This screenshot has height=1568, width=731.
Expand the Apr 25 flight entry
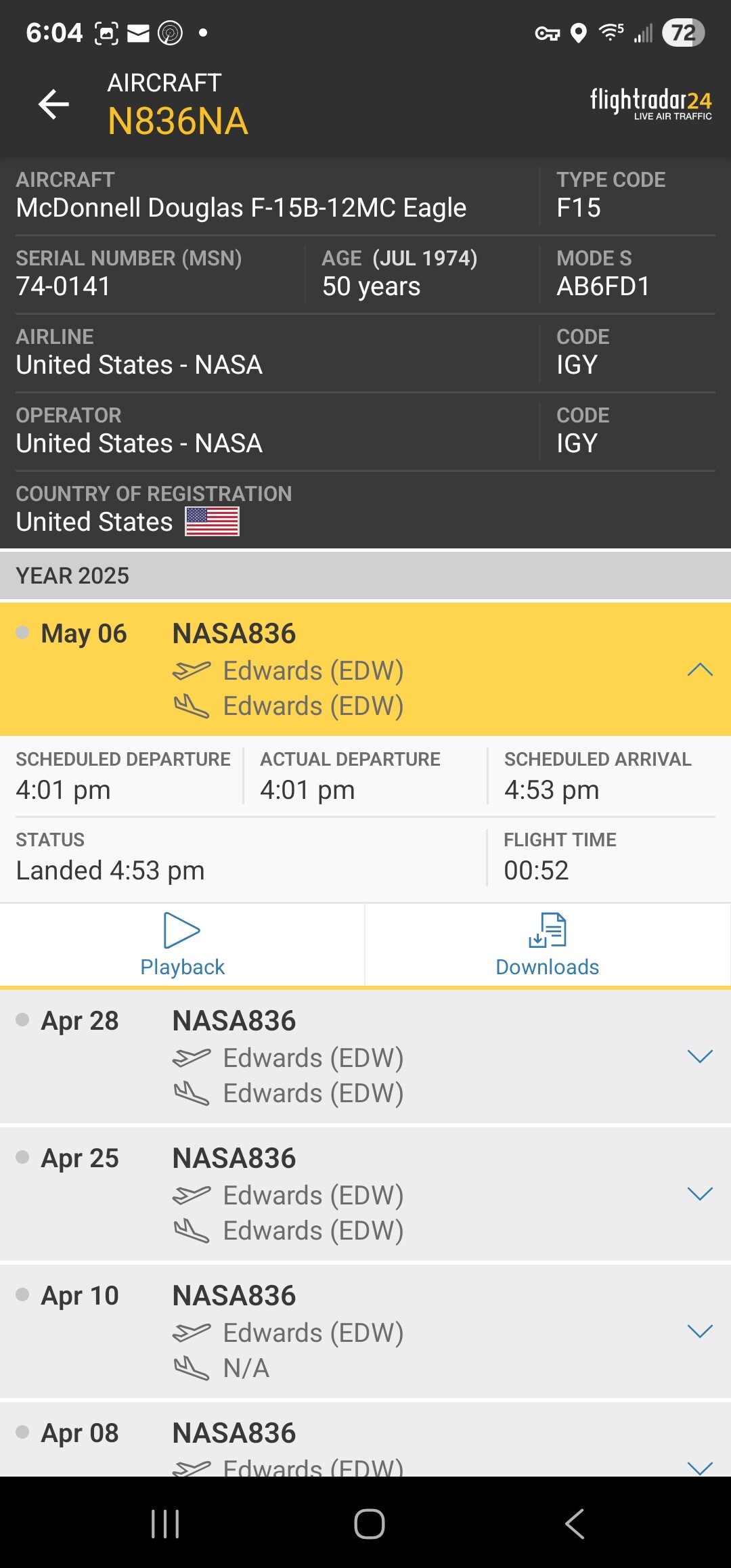click(700, 1194)
